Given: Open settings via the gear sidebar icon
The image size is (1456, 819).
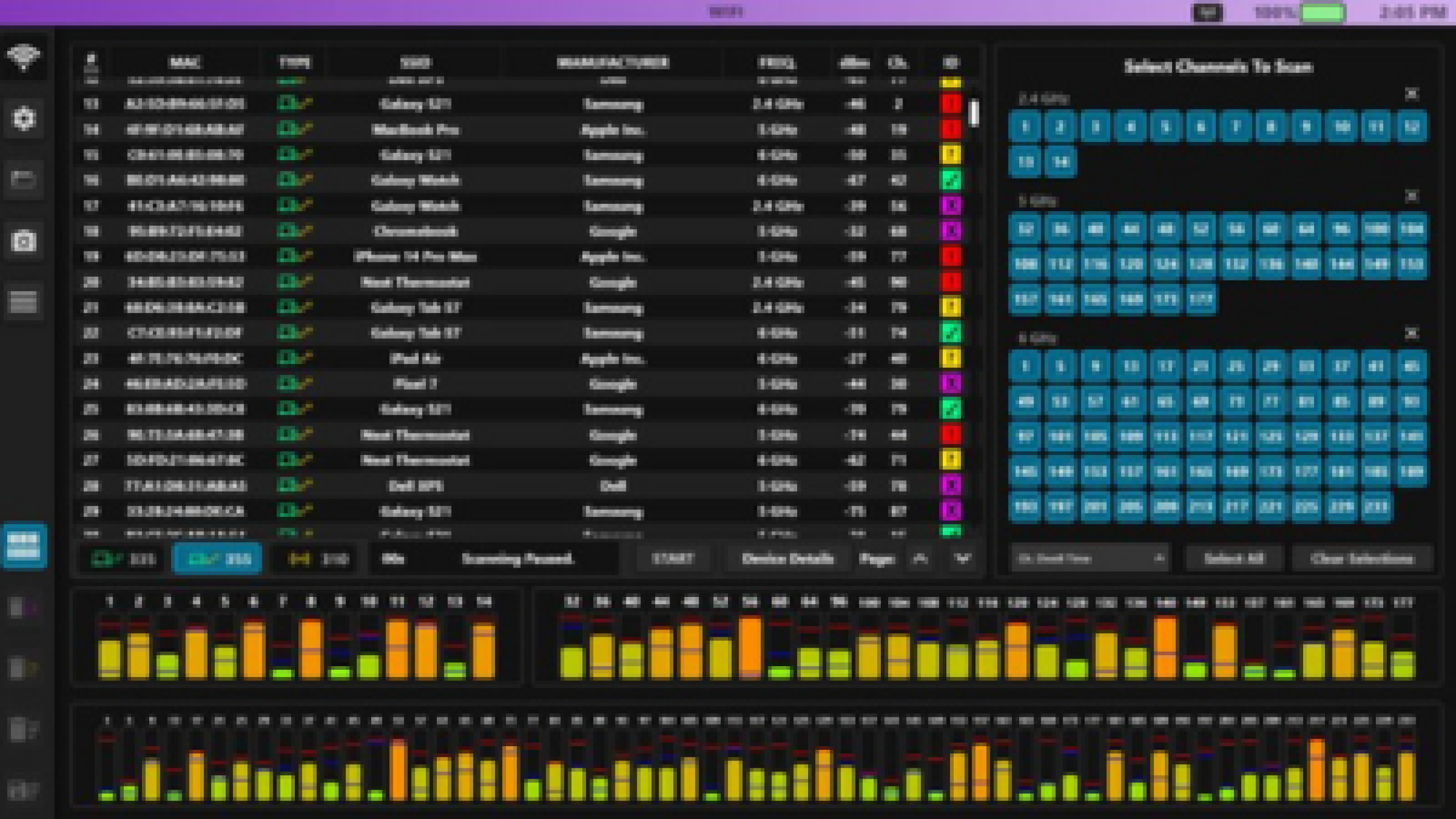Looking at the screenshot, I should click(x=23, y=119).
